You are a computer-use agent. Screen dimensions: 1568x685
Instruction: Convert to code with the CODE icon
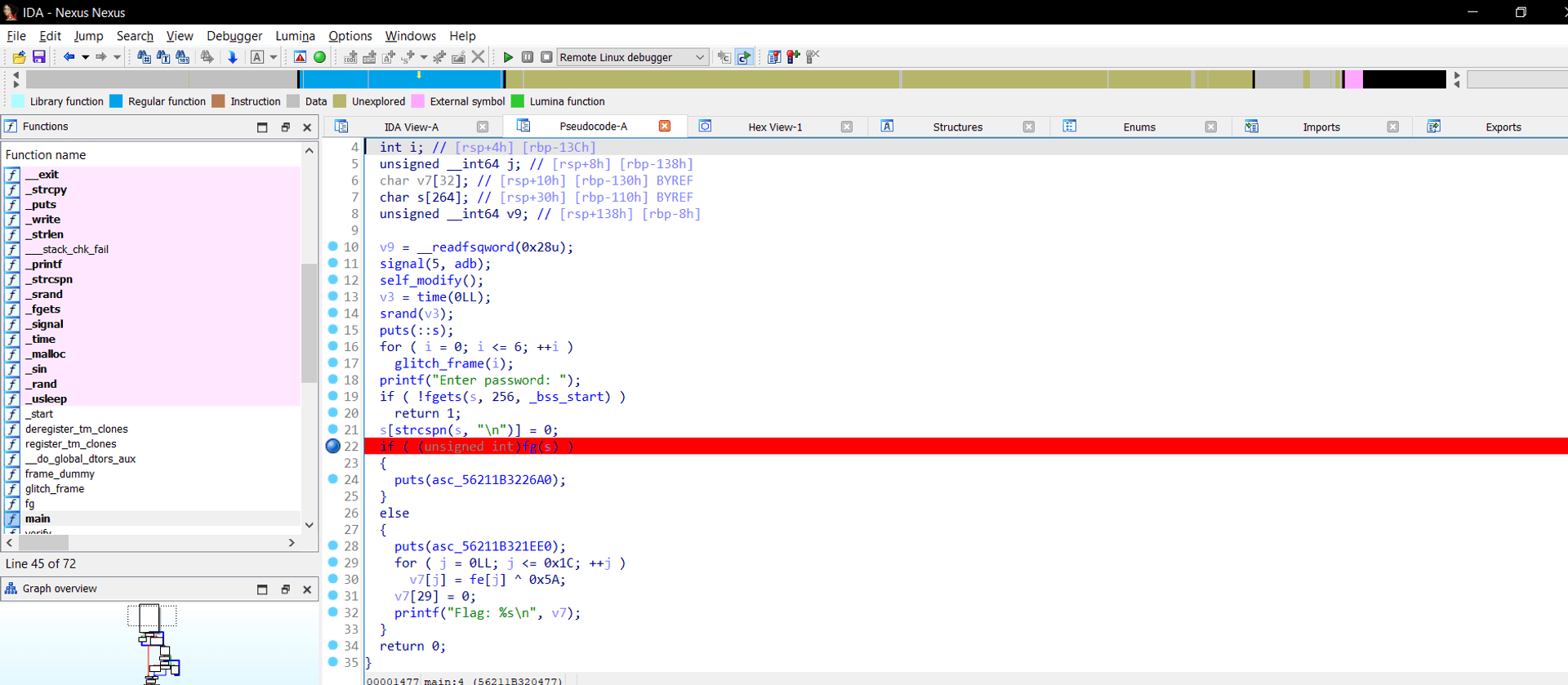[x=350, y=57]
